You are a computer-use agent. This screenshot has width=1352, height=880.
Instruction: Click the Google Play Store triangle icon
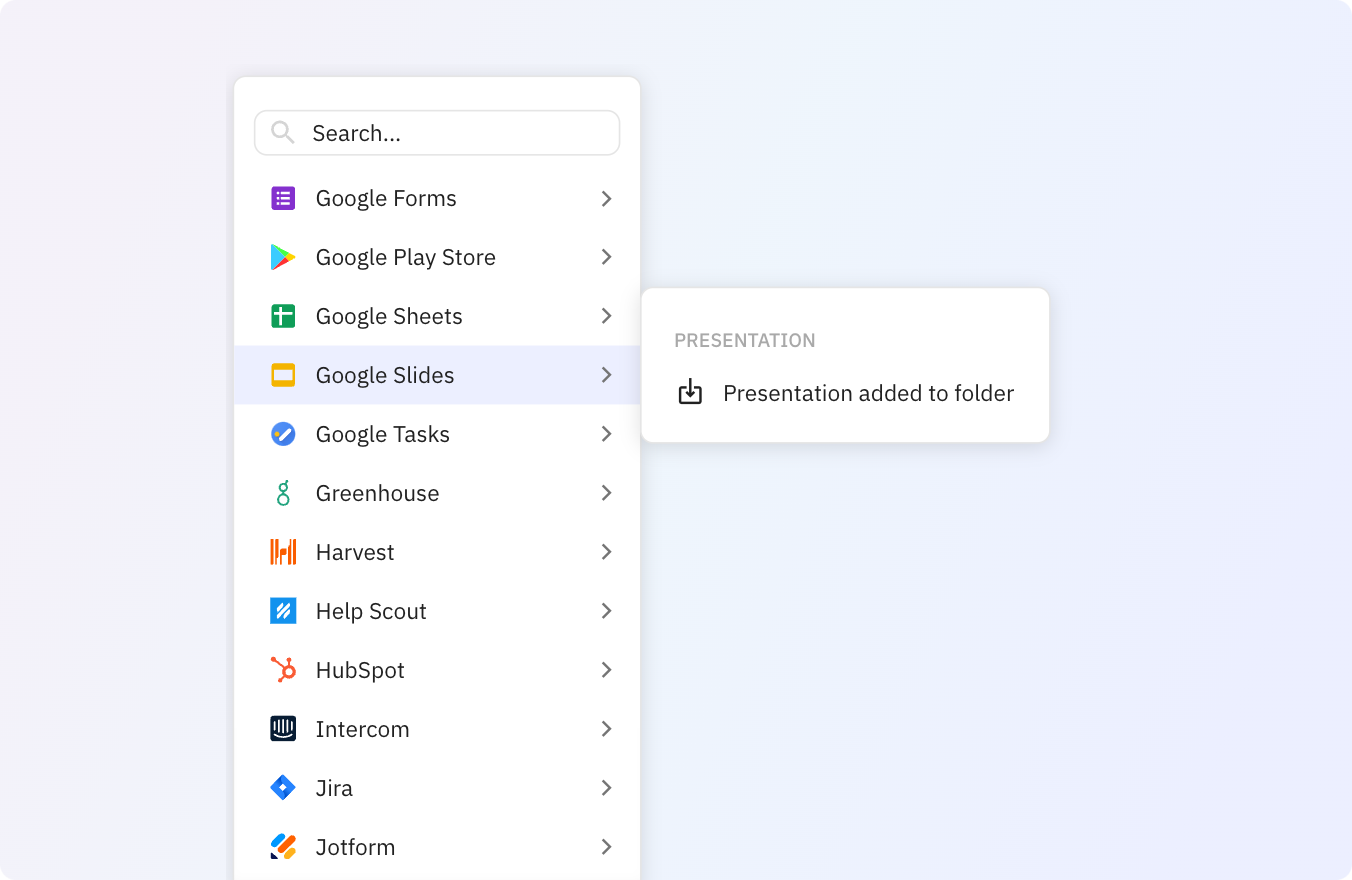(x=283, y=257)
